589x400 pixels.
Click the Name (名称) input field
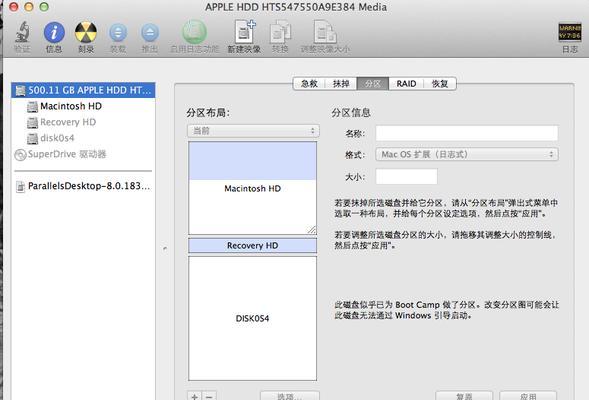[x=467, y=133]
